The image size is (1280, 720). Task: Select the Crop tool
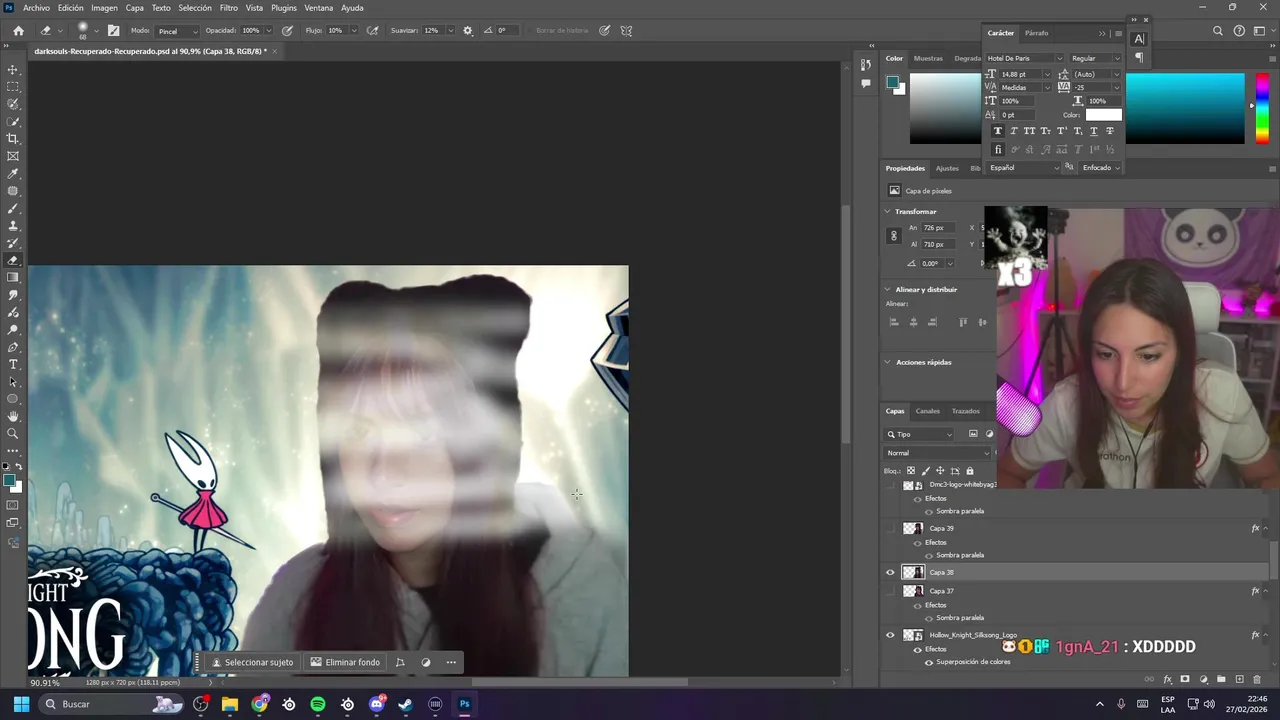(13, 139)
